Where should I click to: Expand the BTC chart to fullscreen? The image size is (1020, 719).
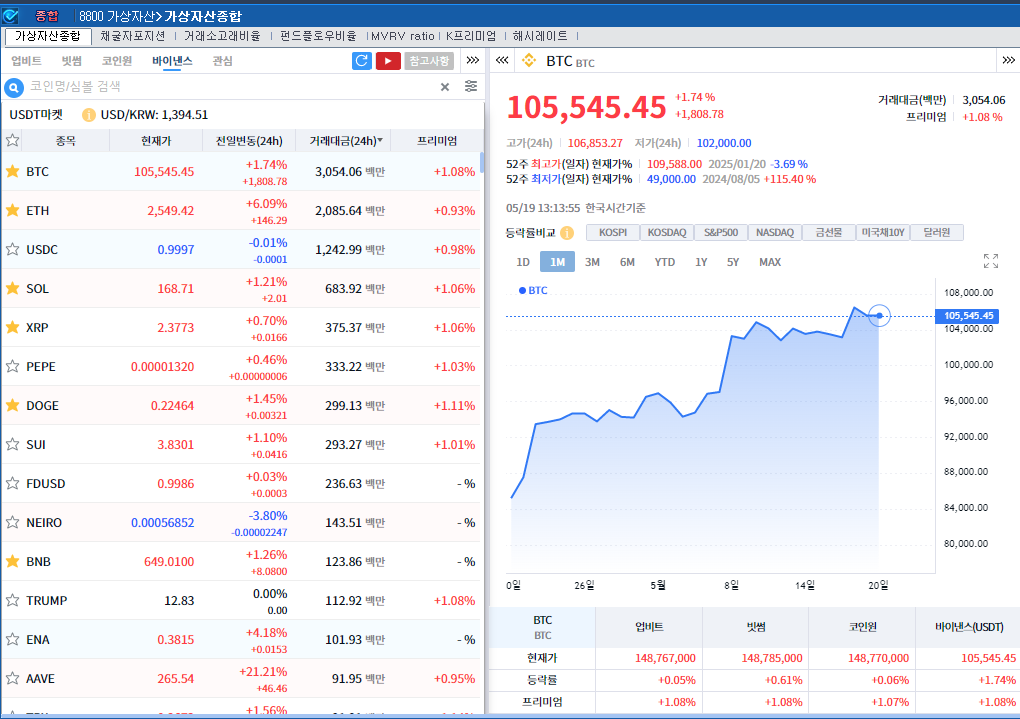pyautogui.click(x=991, y=260)
